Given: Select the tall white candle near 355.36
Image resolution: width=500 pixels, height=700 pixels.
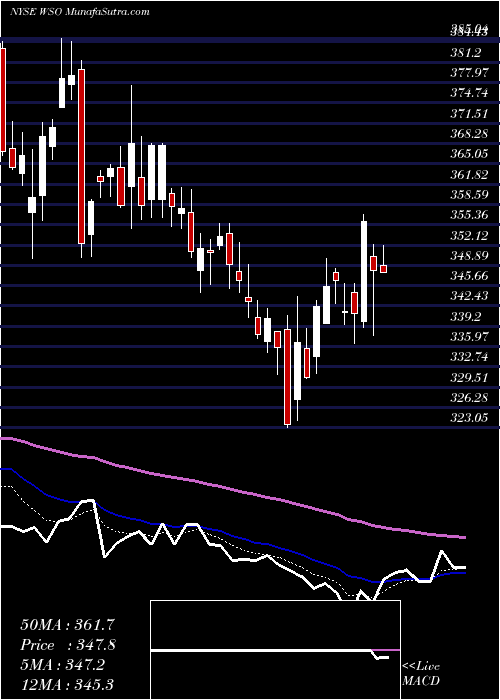Looking at the screenshot, I should (x=364, y=271).
